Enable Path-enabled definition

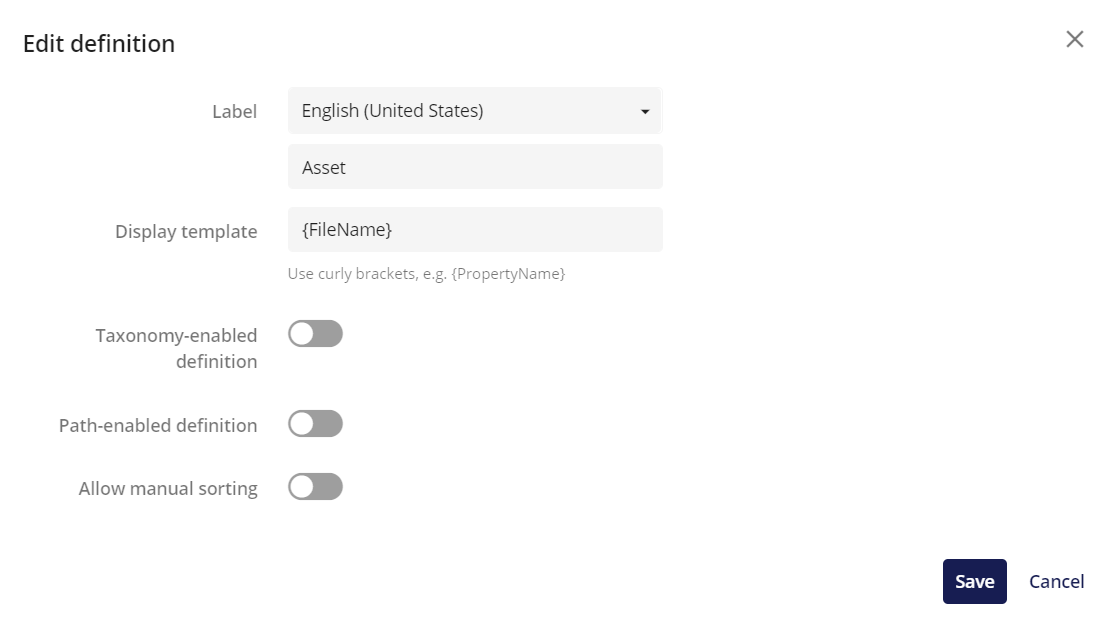pos(316,424)
